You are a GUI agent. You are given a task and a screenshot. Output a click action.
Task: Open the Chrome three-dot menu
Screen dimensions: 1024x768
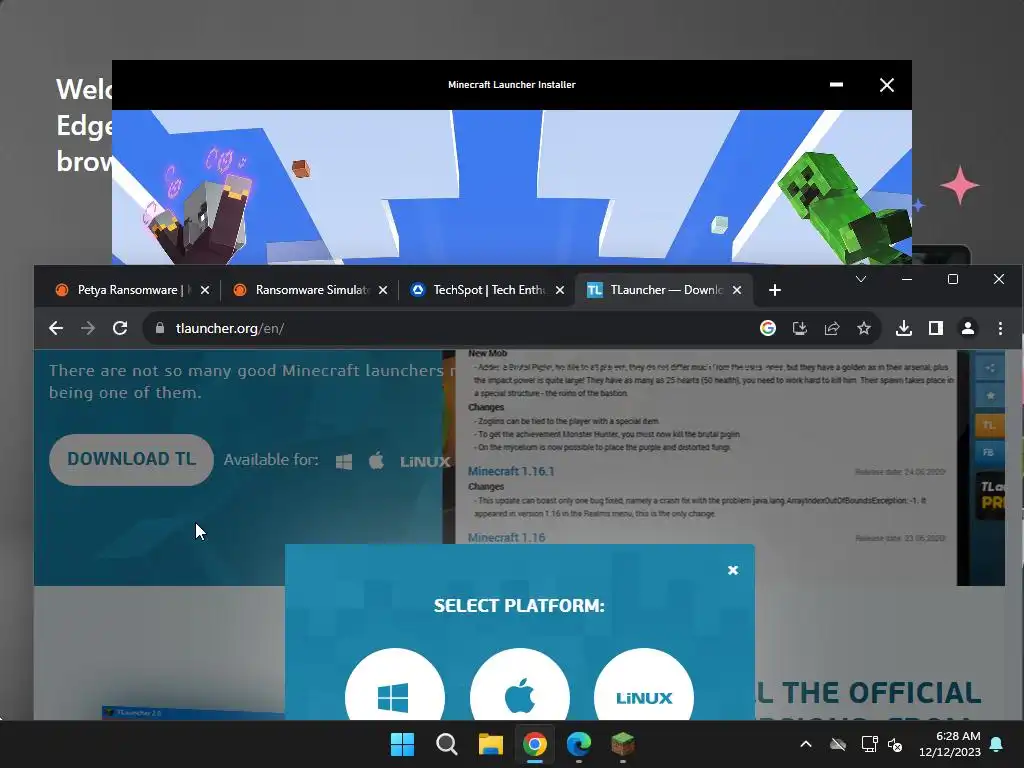tap(1000, 328)
